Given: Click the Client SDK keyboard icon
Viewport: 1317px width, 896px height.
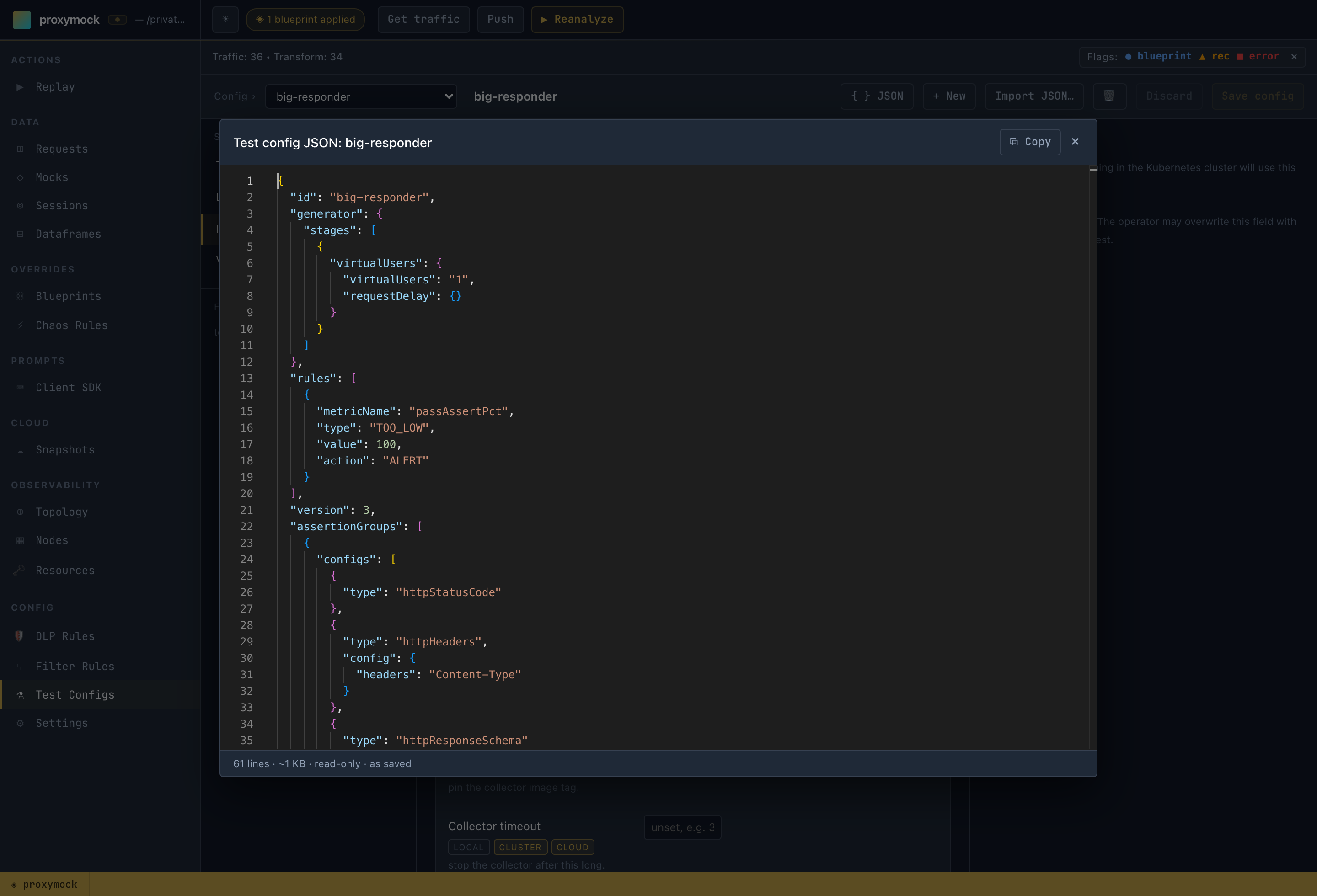Looking at the screenshot, I should [20, 387].
